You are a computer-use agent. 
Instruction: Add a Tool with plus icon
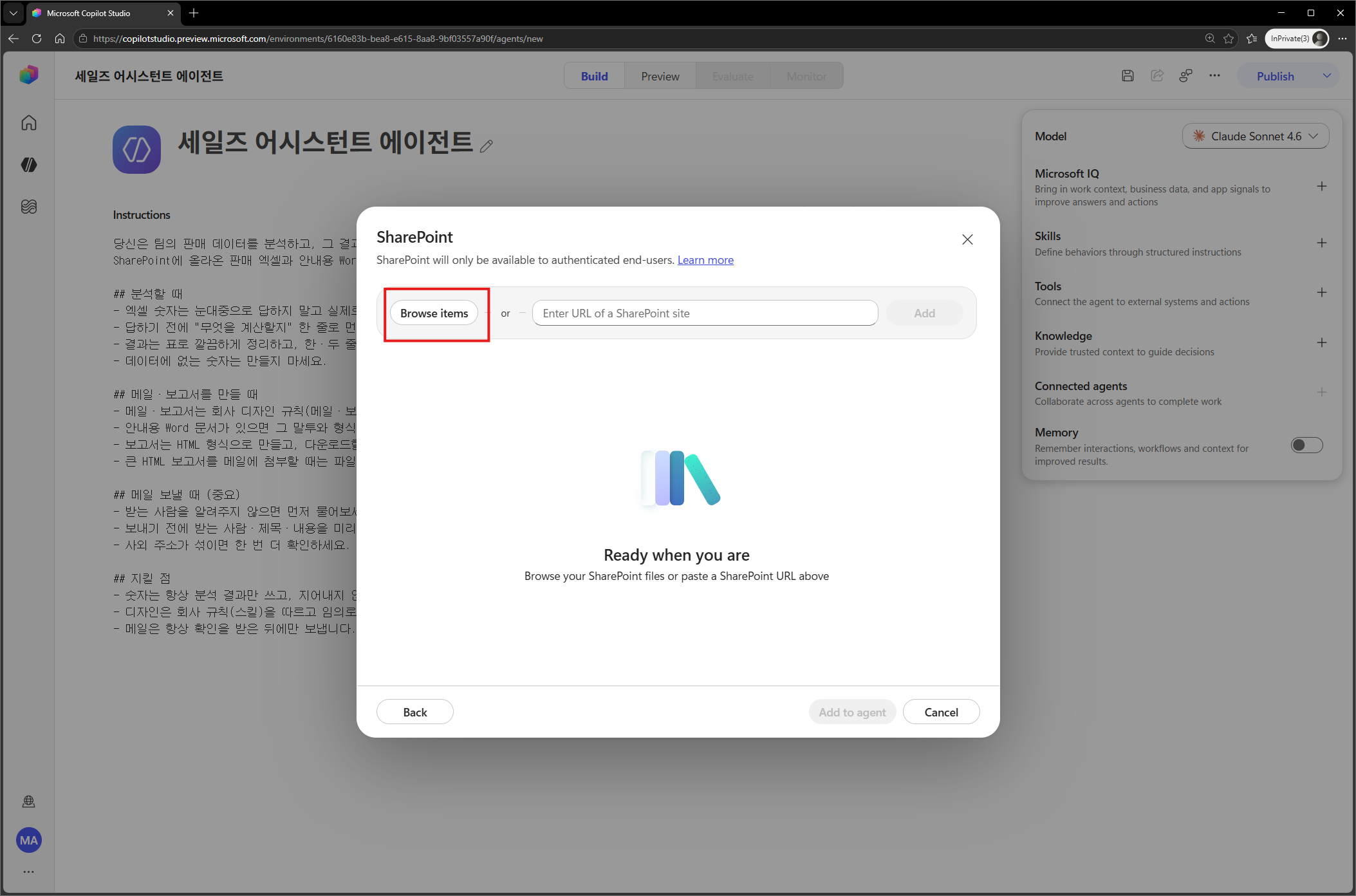pyautogui.click(x=1322, y=293)
